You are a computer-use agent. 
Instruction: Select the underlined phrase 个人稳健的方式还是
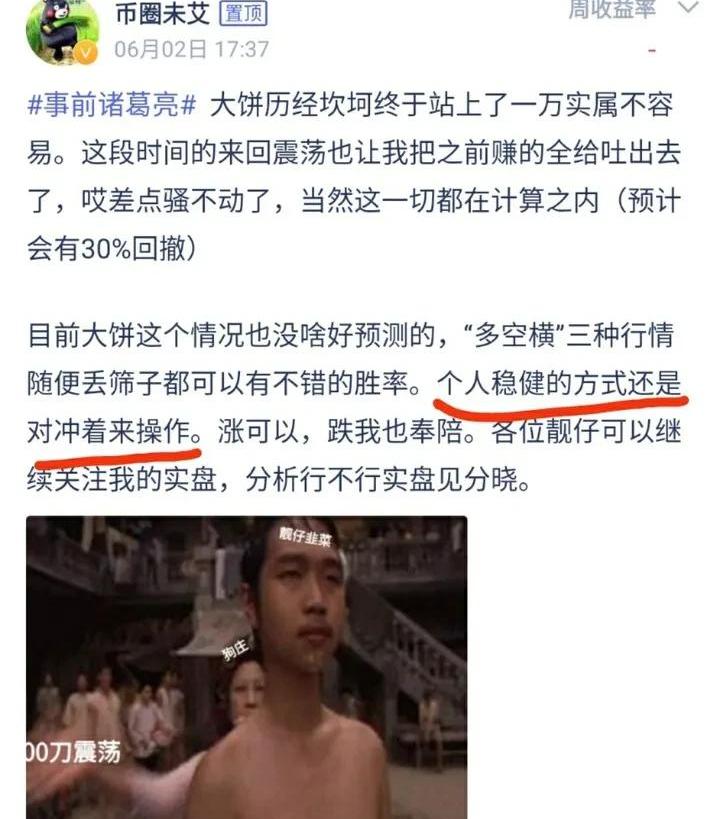point(559,383)
